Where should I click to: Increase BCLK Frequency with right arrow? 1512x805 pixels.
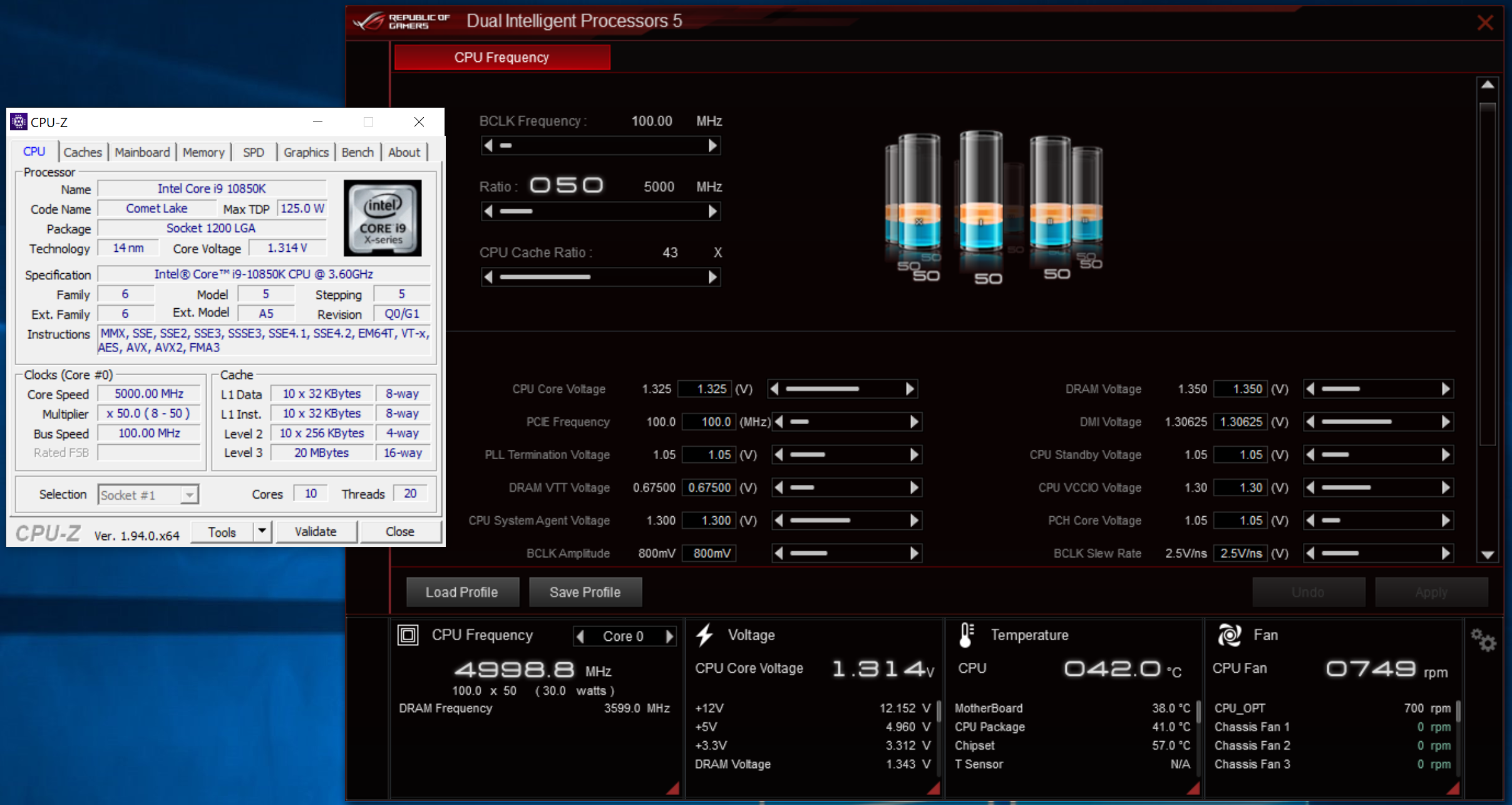coord(712,145)
